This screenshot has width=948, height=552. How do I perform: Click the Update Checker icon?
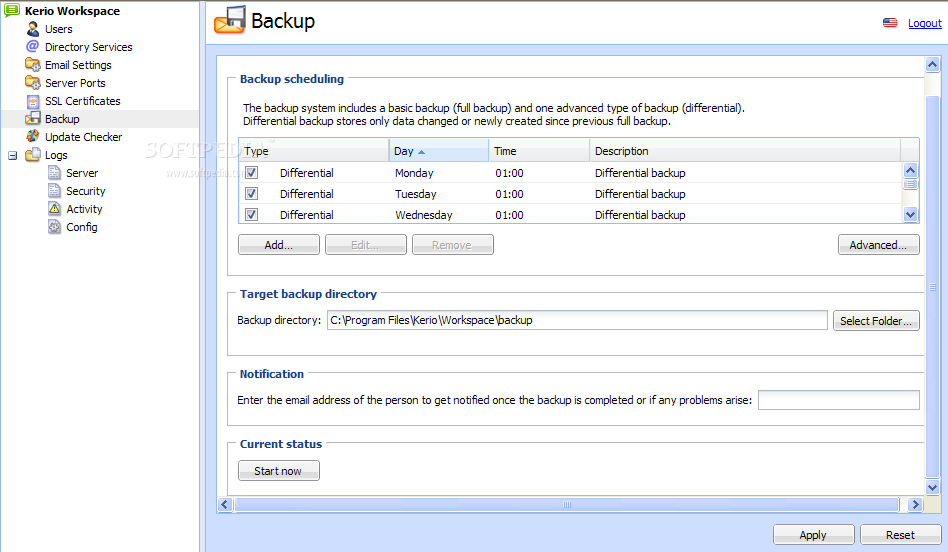tap(33, 137)
